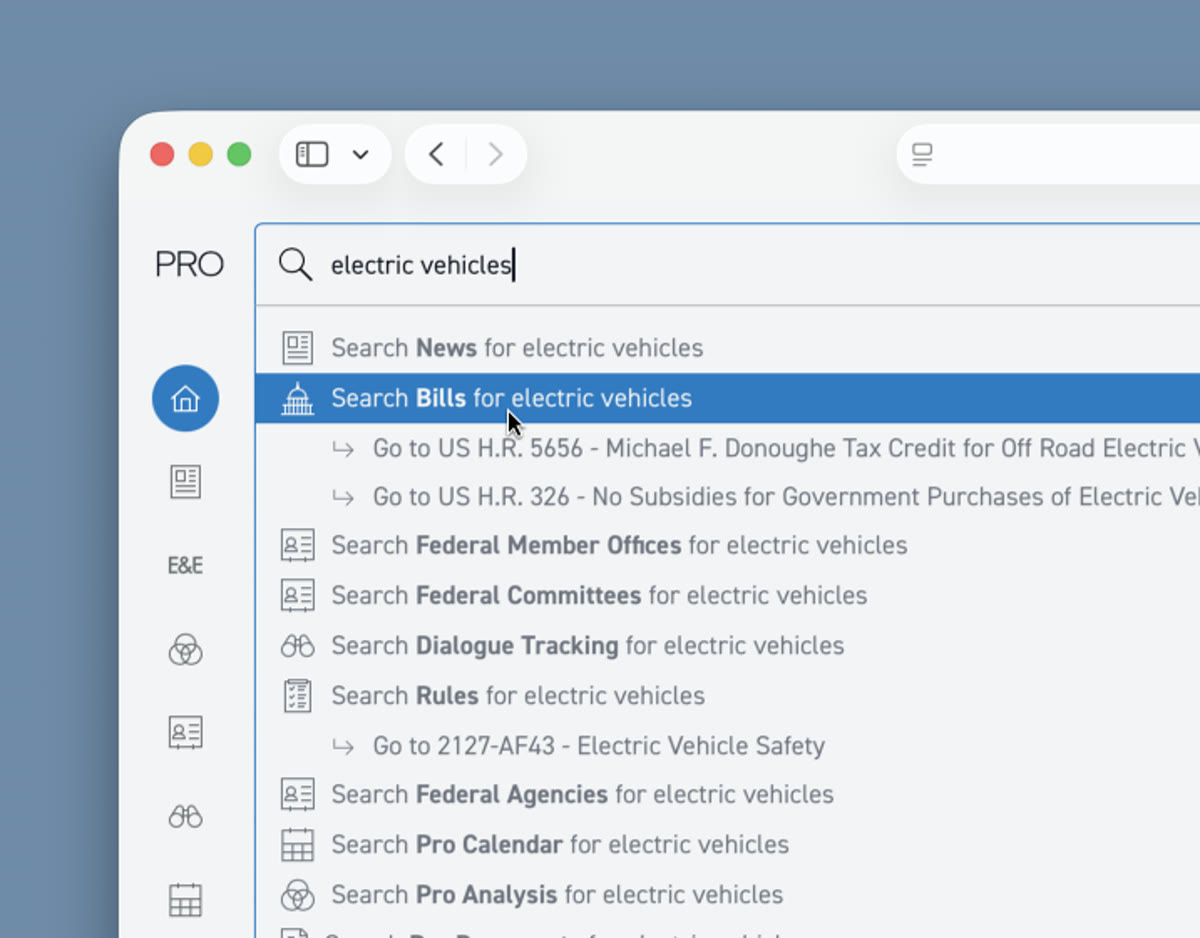The image size is (1200, 938).
Task: Open the News icon in left sidebar
Action: point(185,482)
